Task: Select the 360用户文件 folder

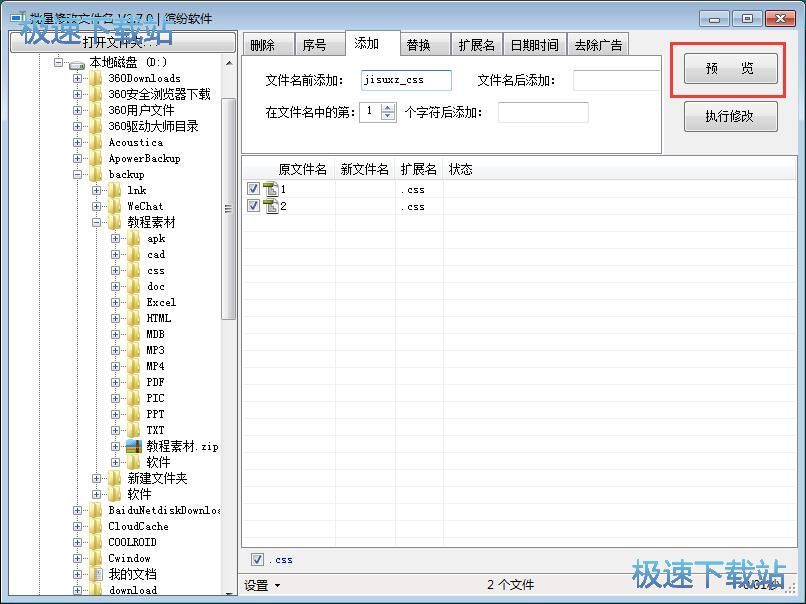Action: [x=141, y=111]
